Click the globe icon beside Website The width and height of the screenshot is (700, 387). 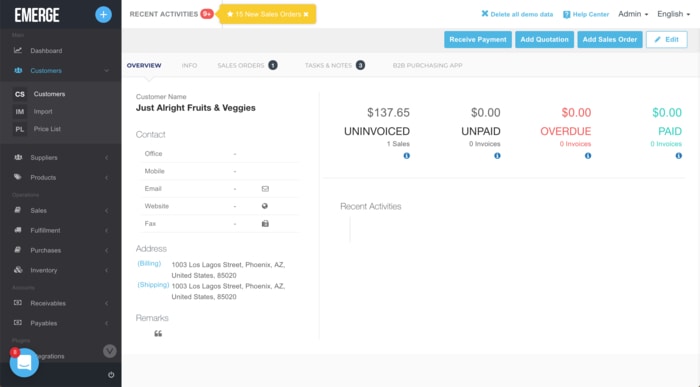(265, 206)
